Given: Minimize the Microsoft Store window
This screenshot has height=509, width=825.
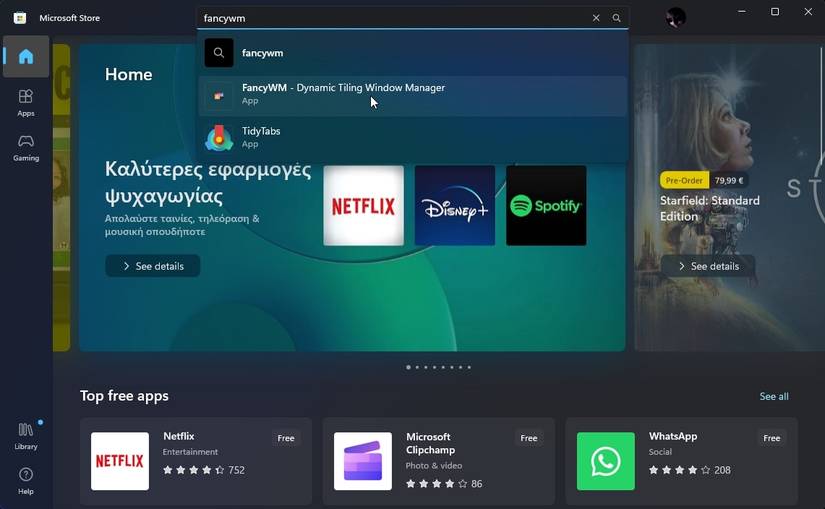Looking at the screenshot, I should (x=742, y=12).
